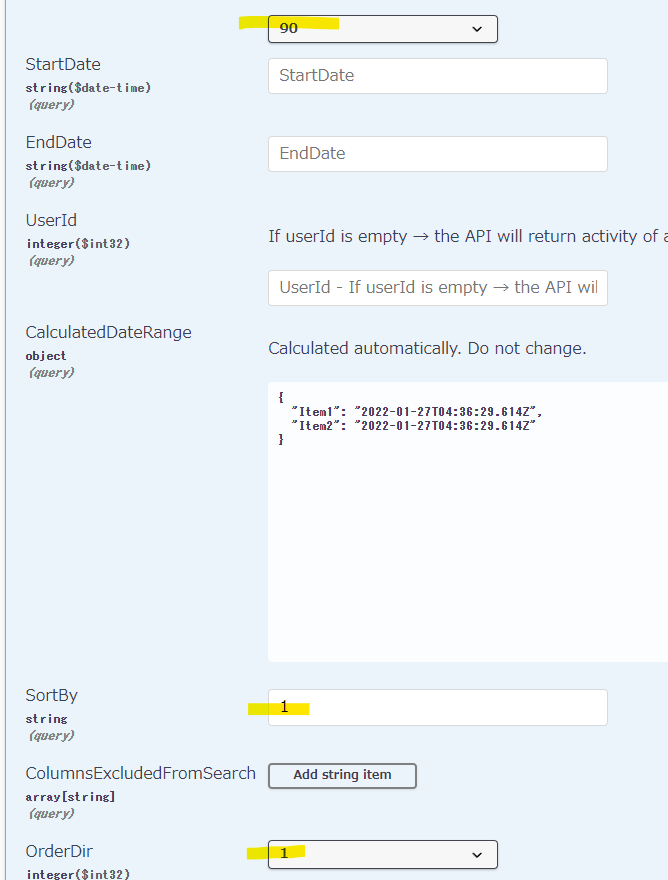This screenshot has width=668, height=880.
Task: Focus the EndDate text box
Action: pos(437,154)
